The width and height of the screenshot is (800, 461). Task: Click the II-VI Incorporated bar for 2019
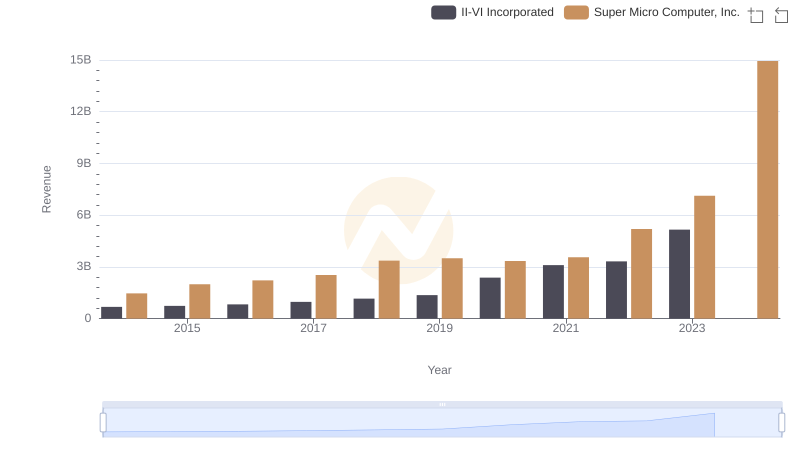(x=427, y=306)
